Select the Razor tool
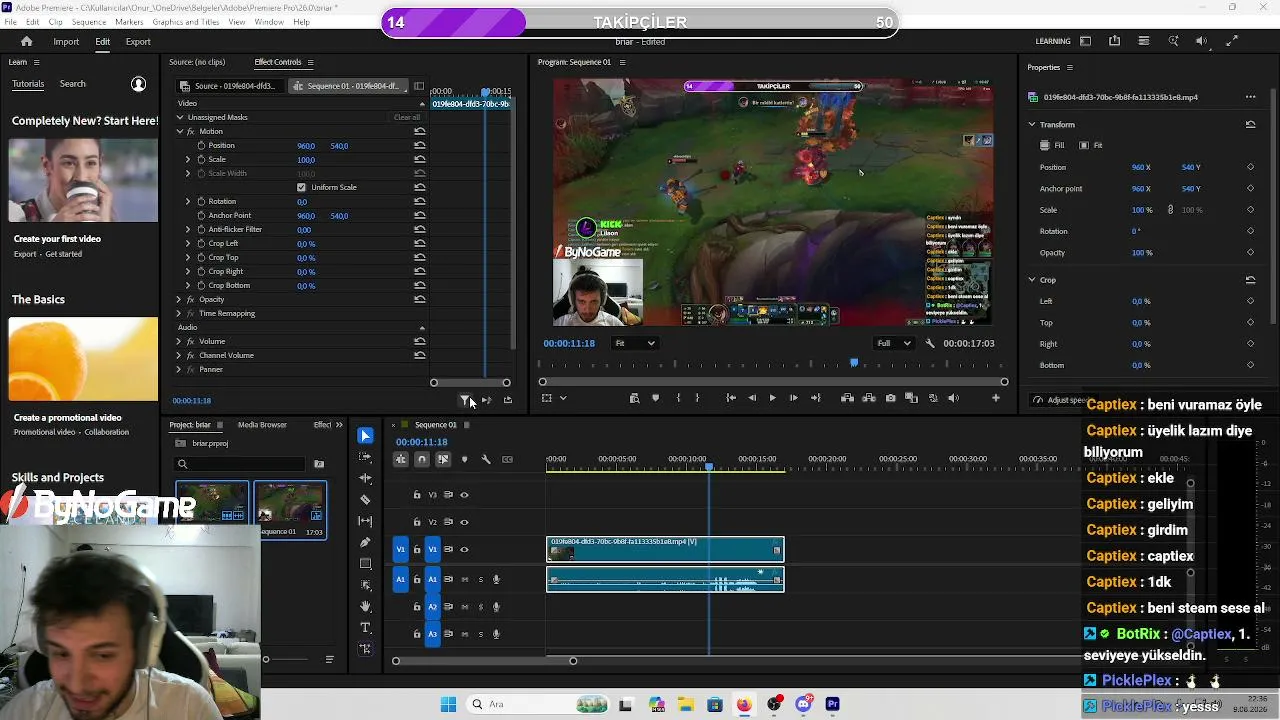Screen dimensions: 1280x720 point(365,499)
